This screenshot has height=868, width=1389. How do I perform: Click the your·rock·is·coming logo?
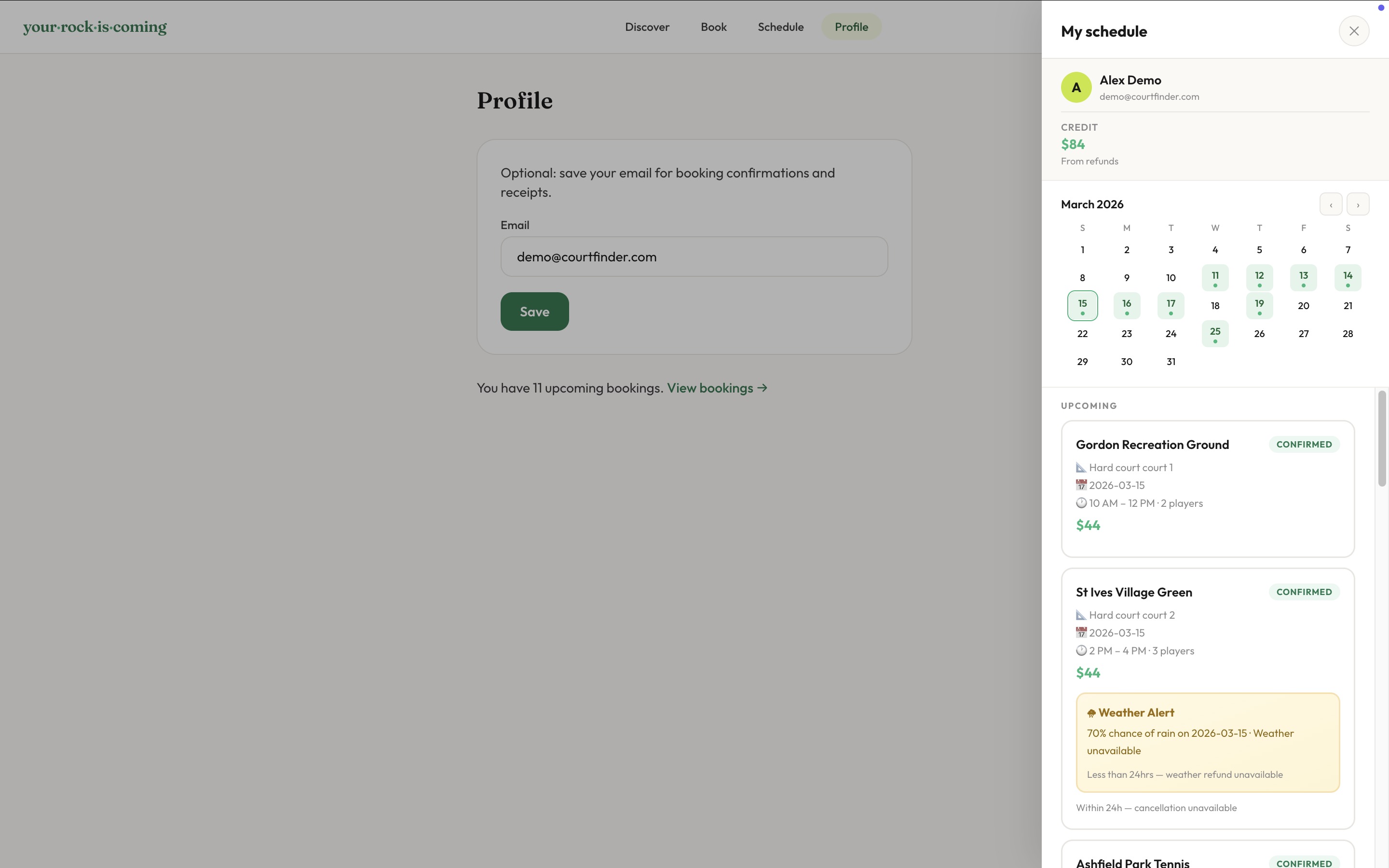pos(95,27)
